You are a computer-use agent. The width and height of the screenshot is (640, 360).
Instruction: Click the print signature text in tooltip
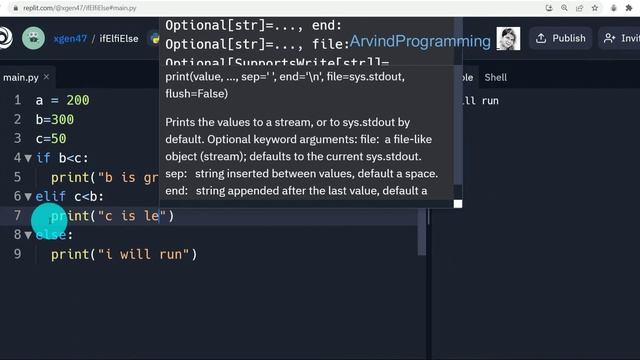coord(285,85)
